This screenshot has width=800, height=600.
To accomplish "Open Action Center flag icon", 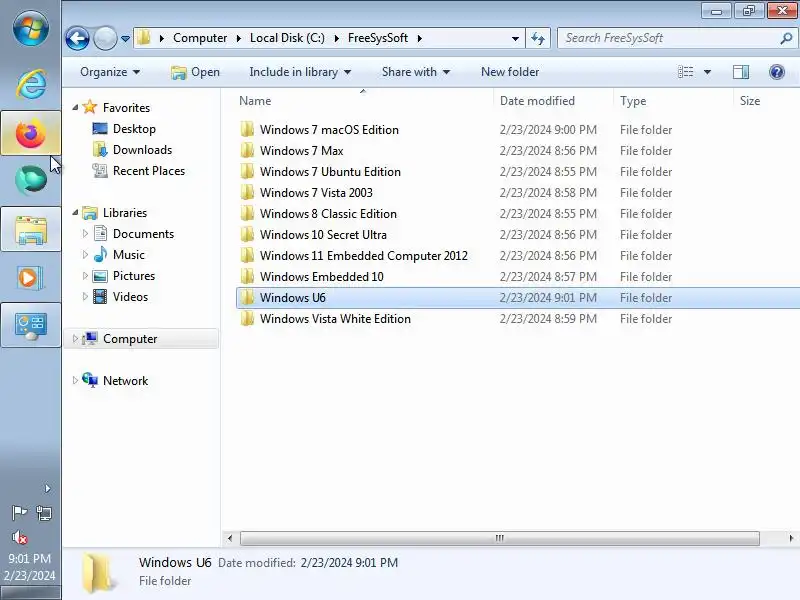I will (x=19, y=512).
